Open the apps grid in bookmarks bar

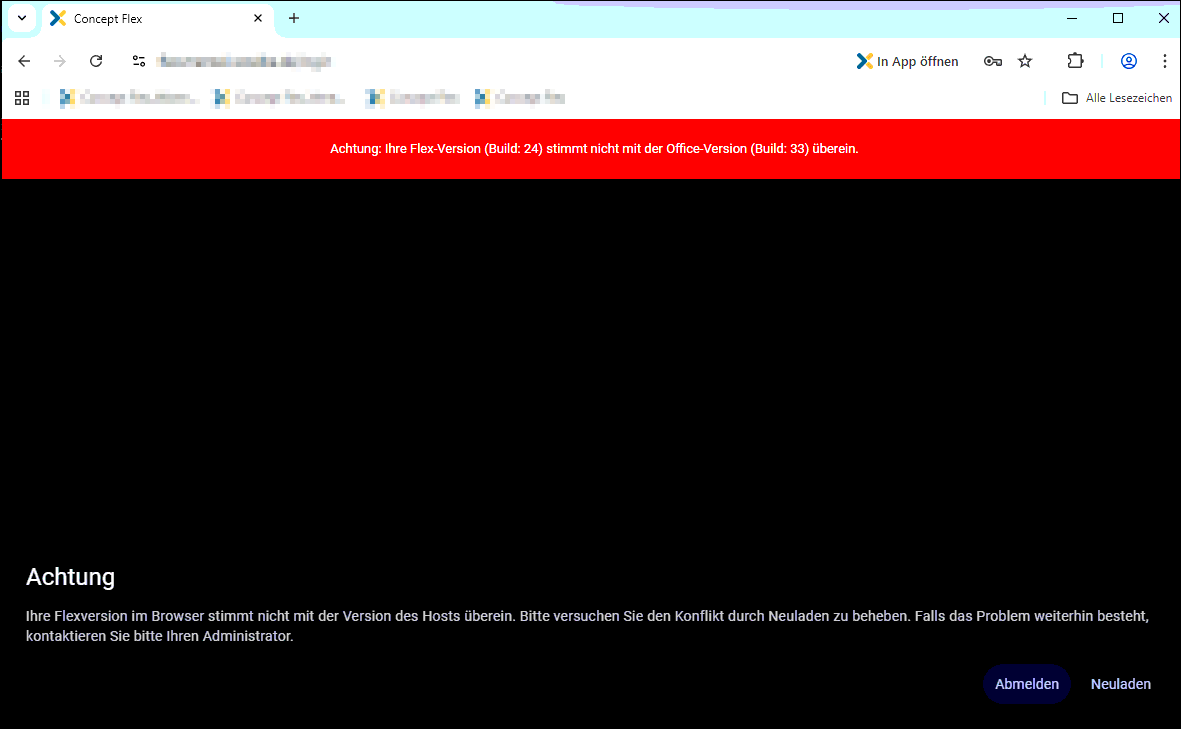coord(22,98)
